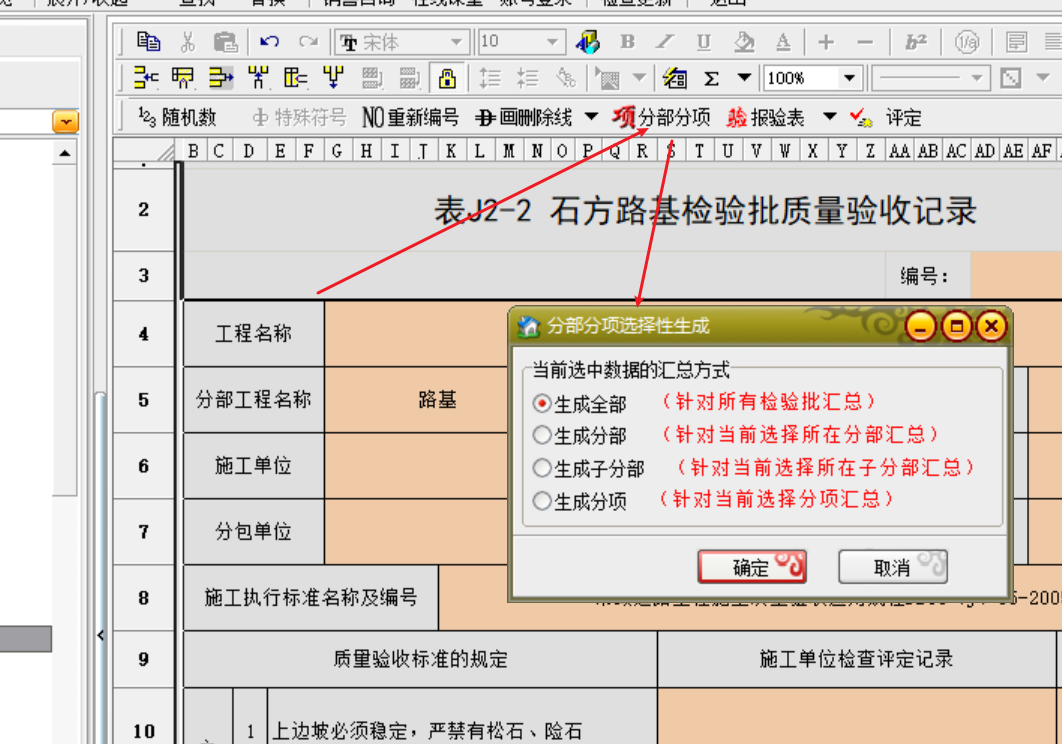Click the third yellow icon with right arrow
This screenshot has width=1062, height=744.
click(221, 78)
